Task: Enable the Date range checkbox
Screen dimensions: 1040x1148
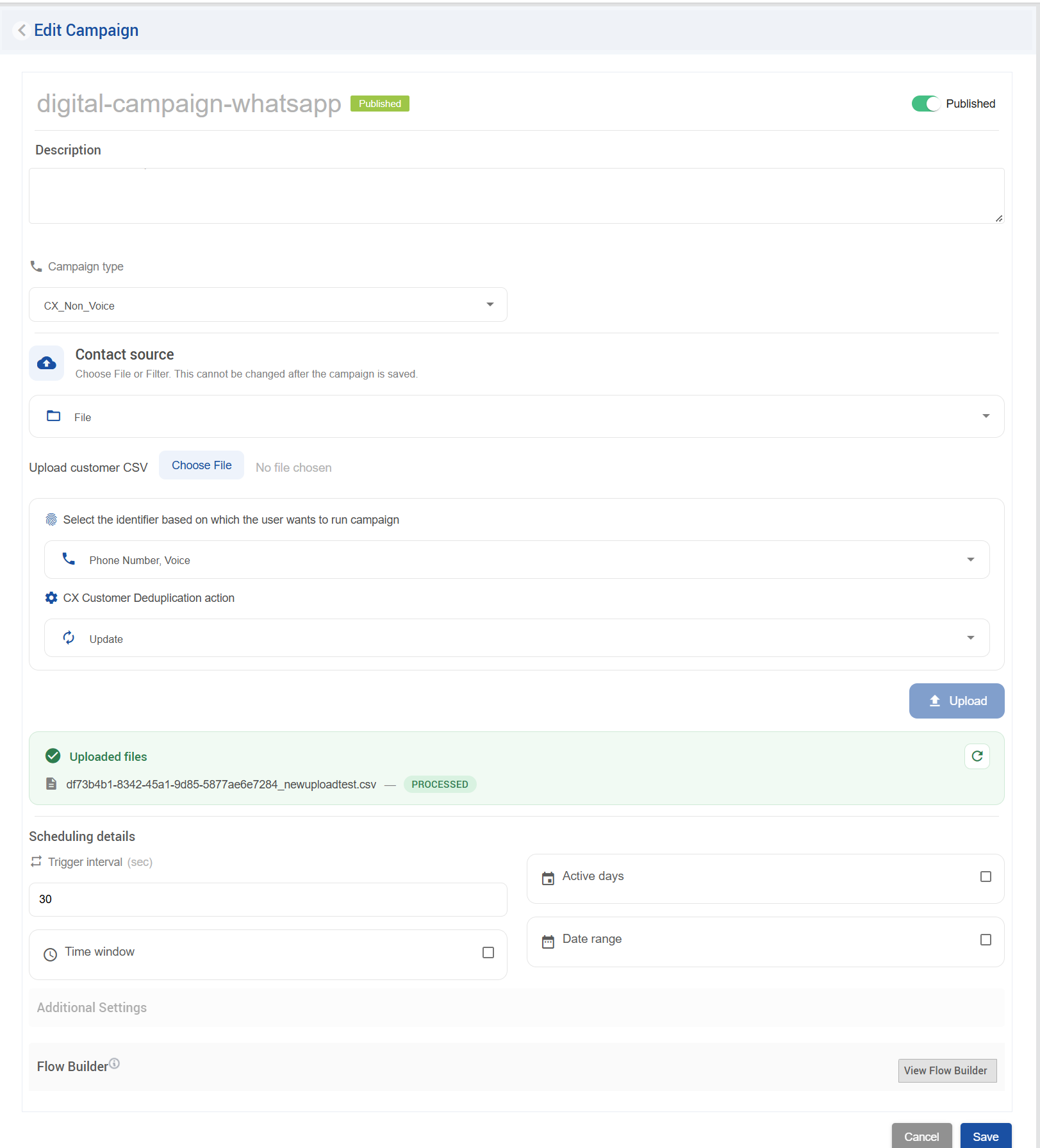Action: [x=986, y=940]
